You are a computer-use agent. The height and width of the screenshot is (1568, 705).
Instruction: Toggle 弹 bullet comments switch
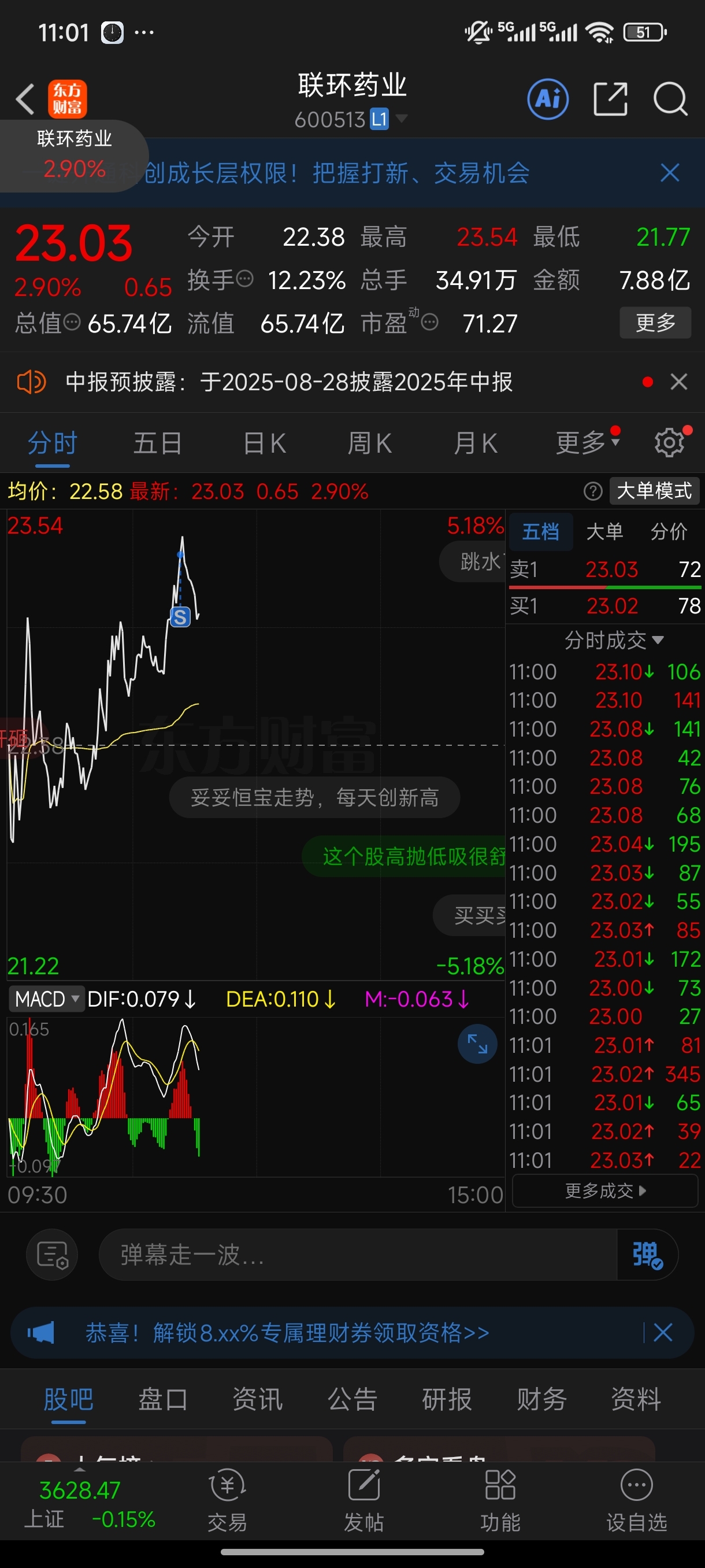click(x=647, y=1255)
